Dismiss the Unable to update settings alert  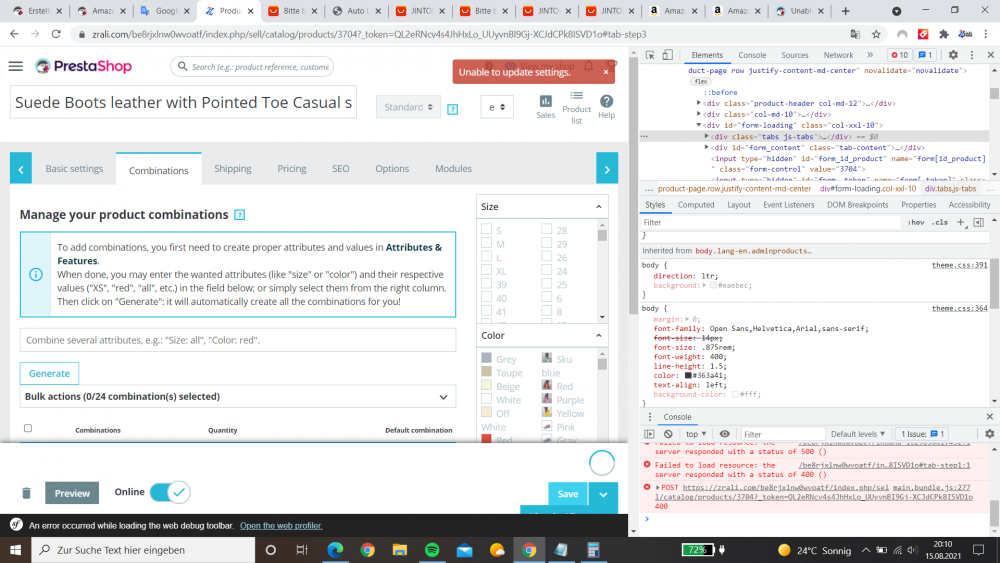(606, 72)
